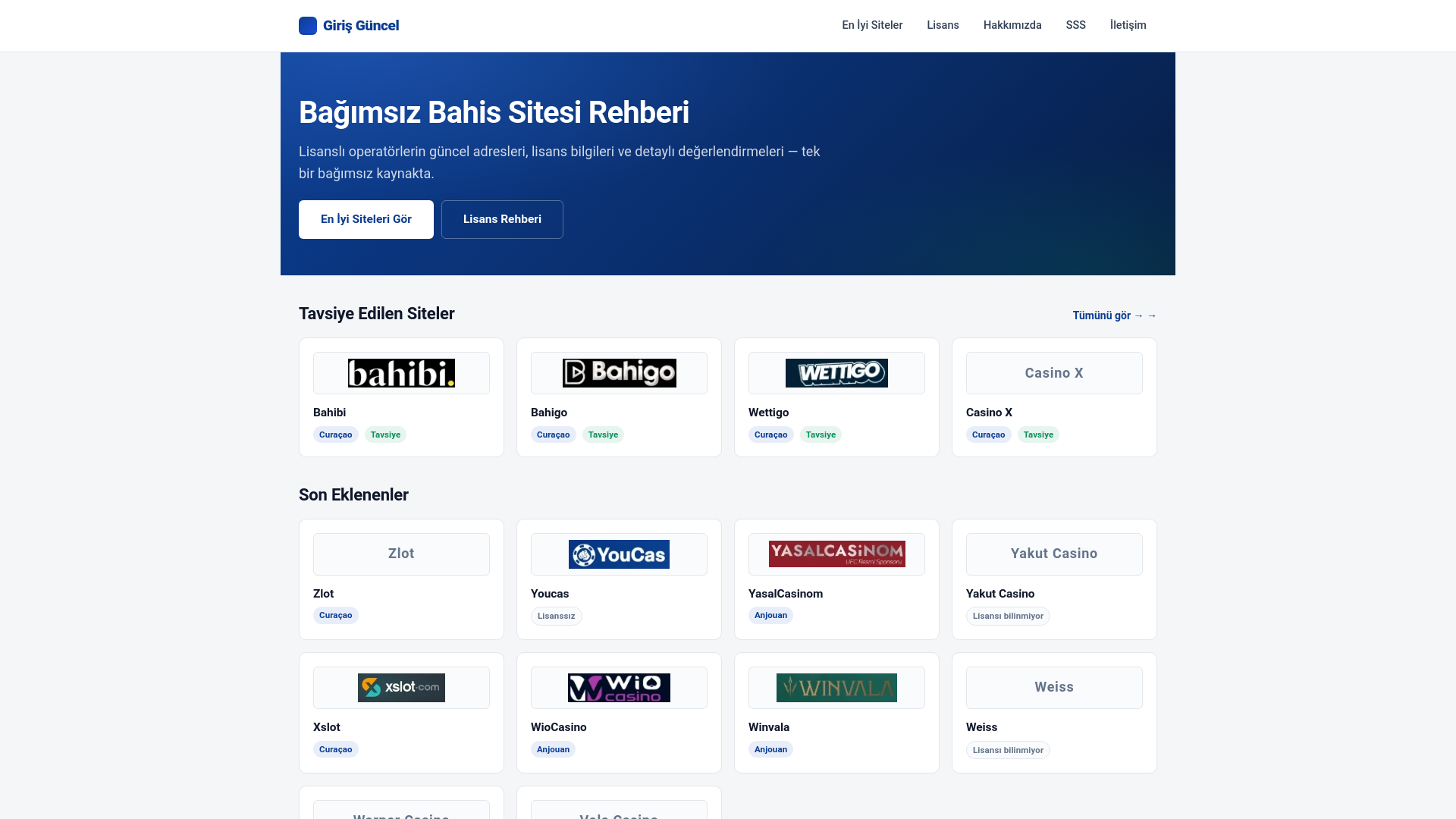Open the Winvala site name link
Image resolution: width=1456 pixels, height=819 pixels.
point(769,727)
